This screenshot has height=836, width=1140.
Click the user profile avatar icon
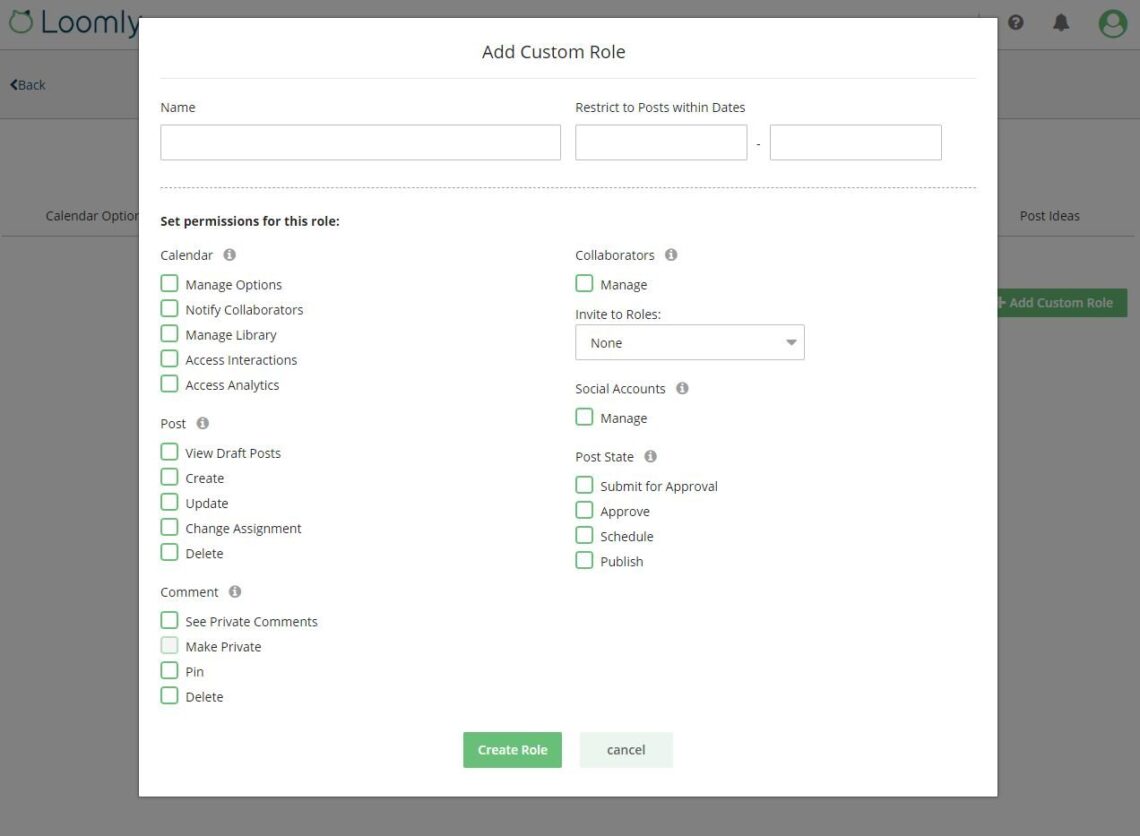coord(1112,22)
